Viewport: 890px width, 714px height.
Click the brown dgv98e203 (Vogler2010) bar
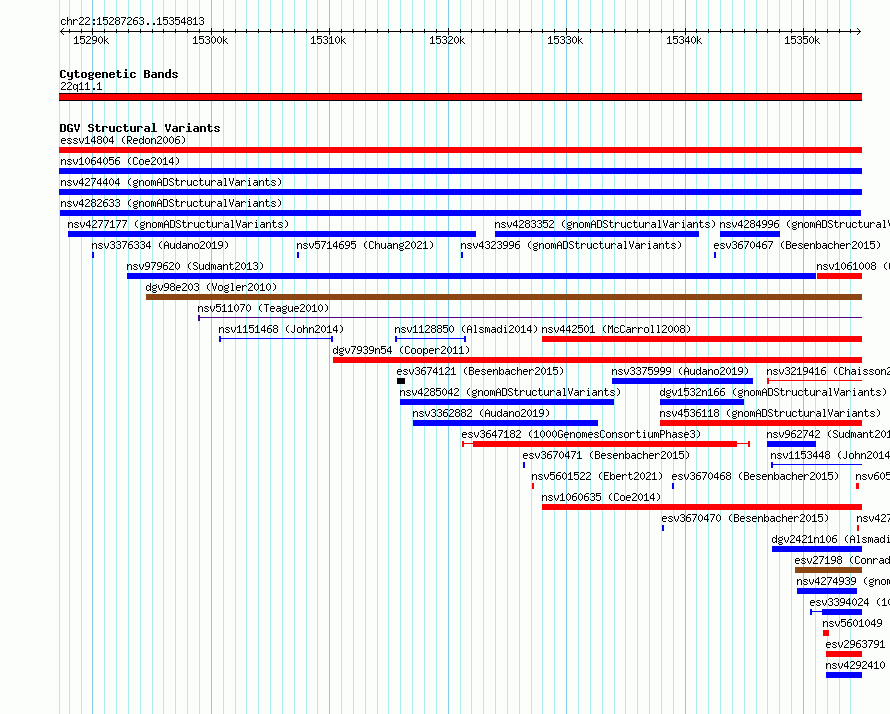click(x=504, y=297)
